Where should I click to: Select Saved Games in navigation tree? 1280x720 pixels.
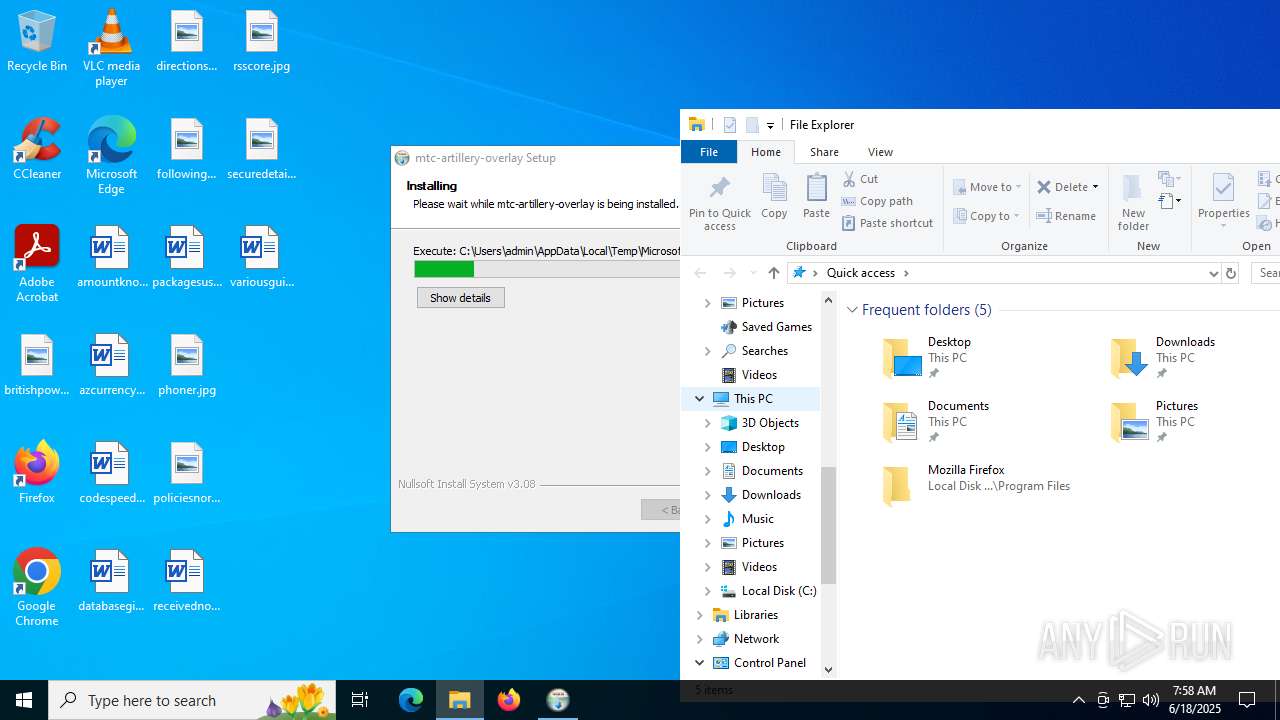[766, 327]
